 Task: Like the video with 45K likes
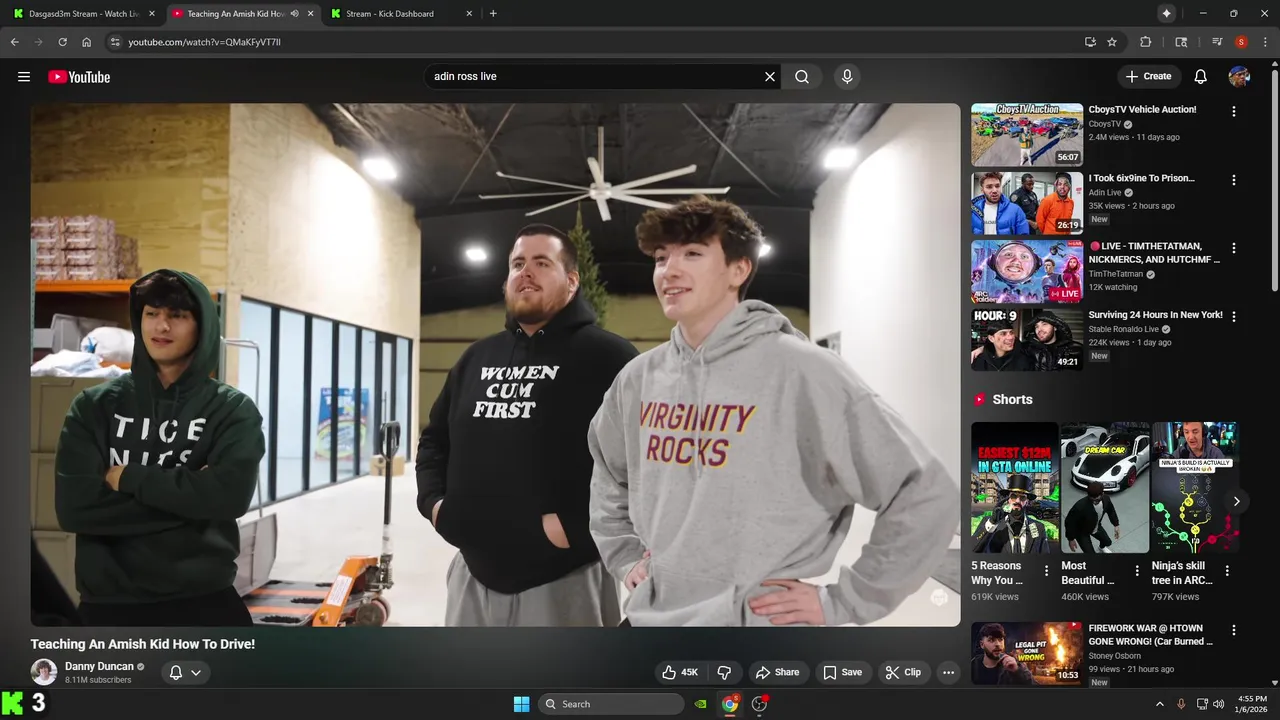tap(680, 672)
